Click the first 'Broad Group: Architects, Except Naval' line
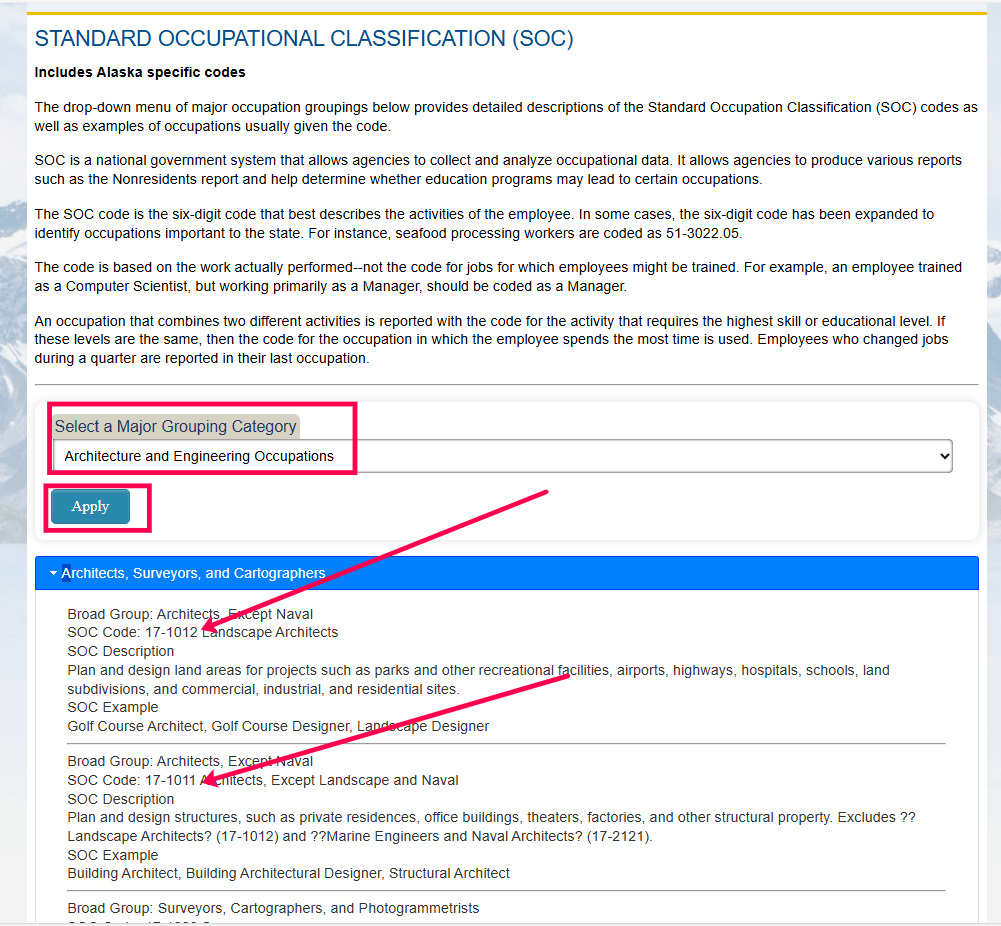 [190, 614]
